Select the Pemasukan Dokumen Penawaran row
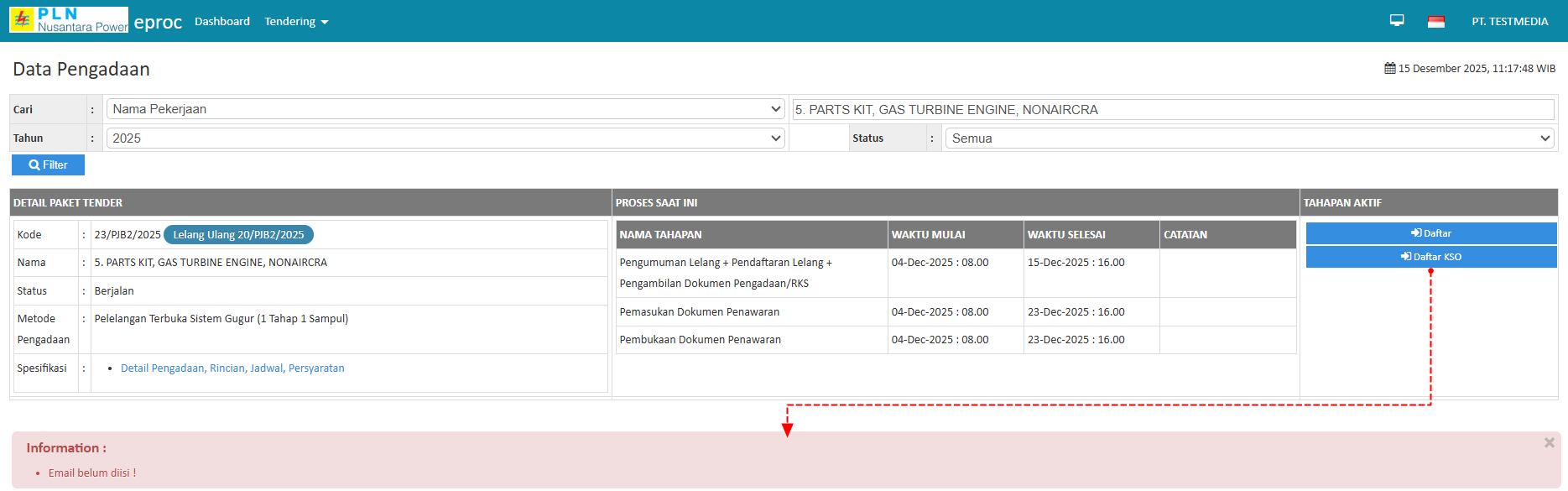Viewport: 1568px width, 491px height. tap(700, 312)
